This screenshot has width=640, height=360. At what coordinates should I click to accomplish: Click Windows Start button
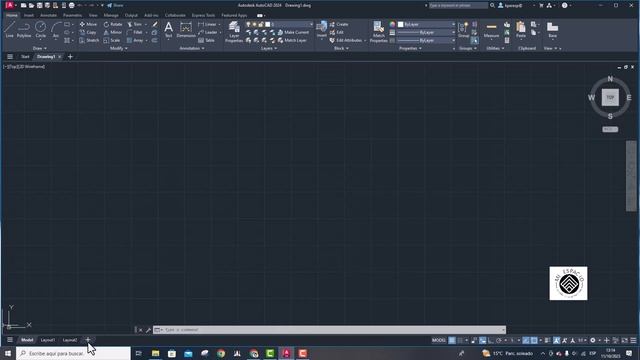point(8,353)
